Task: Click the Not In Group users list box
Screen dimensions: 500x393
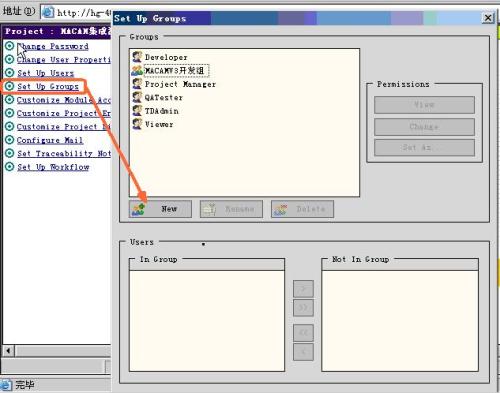Action: (x=400, y=321)
